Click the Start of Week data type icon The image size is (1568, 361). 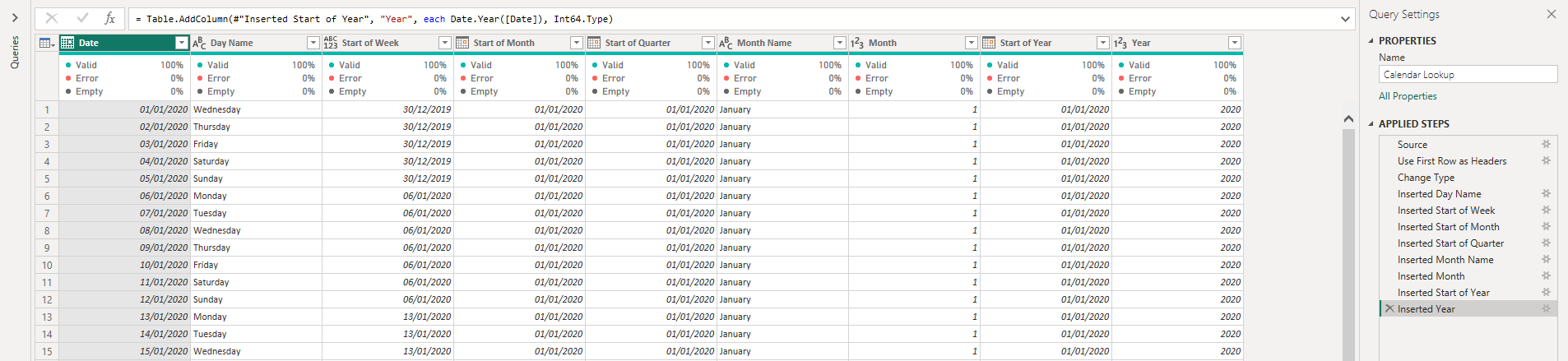(x=331, y=43)
